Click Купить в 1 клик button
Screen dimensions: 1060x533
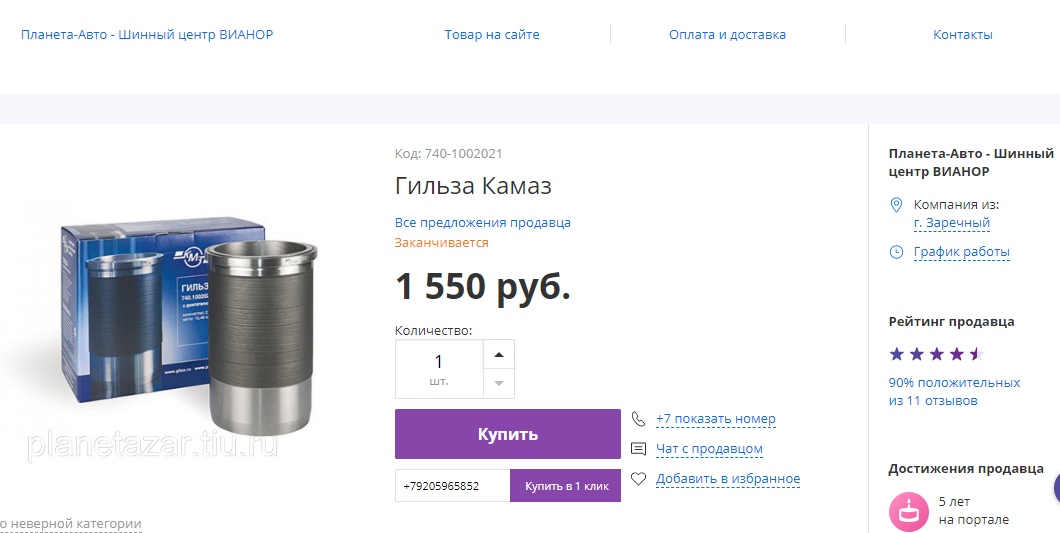click(566, 486)
